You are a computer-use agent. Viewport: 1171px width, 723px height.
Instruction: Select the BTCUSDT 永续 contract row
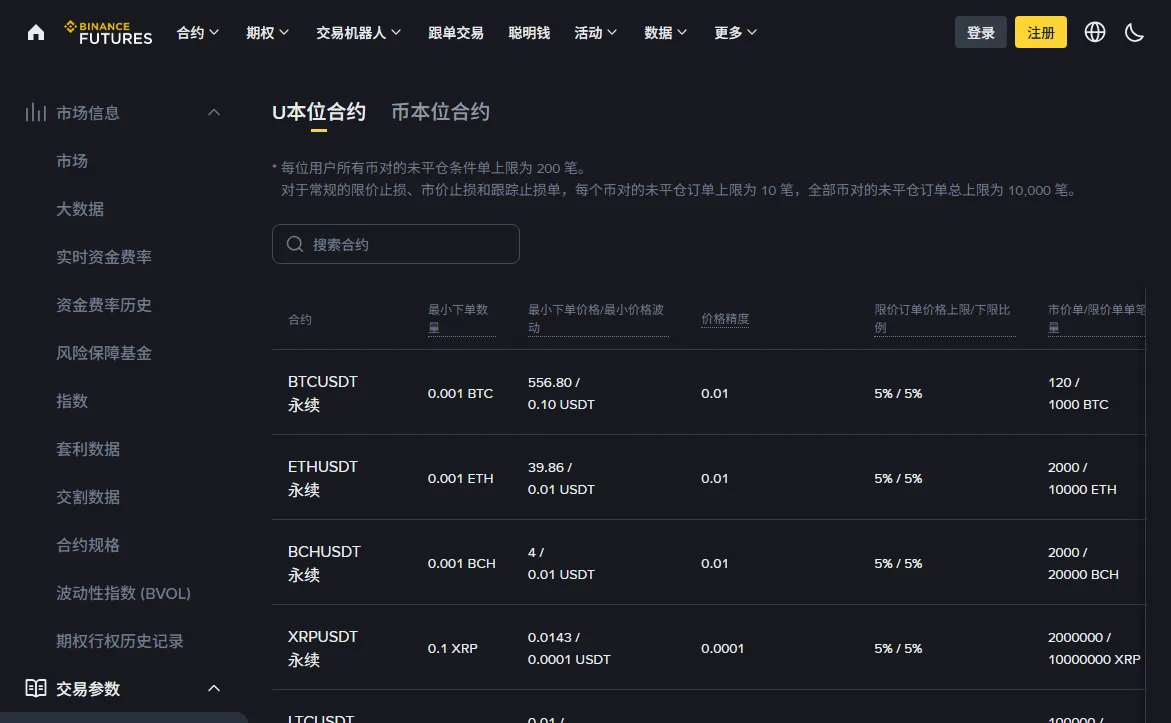point(708,393)
